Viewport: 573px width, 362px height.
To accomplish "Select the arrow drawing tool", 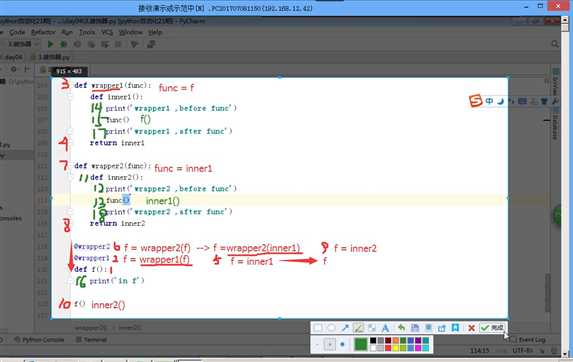I will click(345, 328).
